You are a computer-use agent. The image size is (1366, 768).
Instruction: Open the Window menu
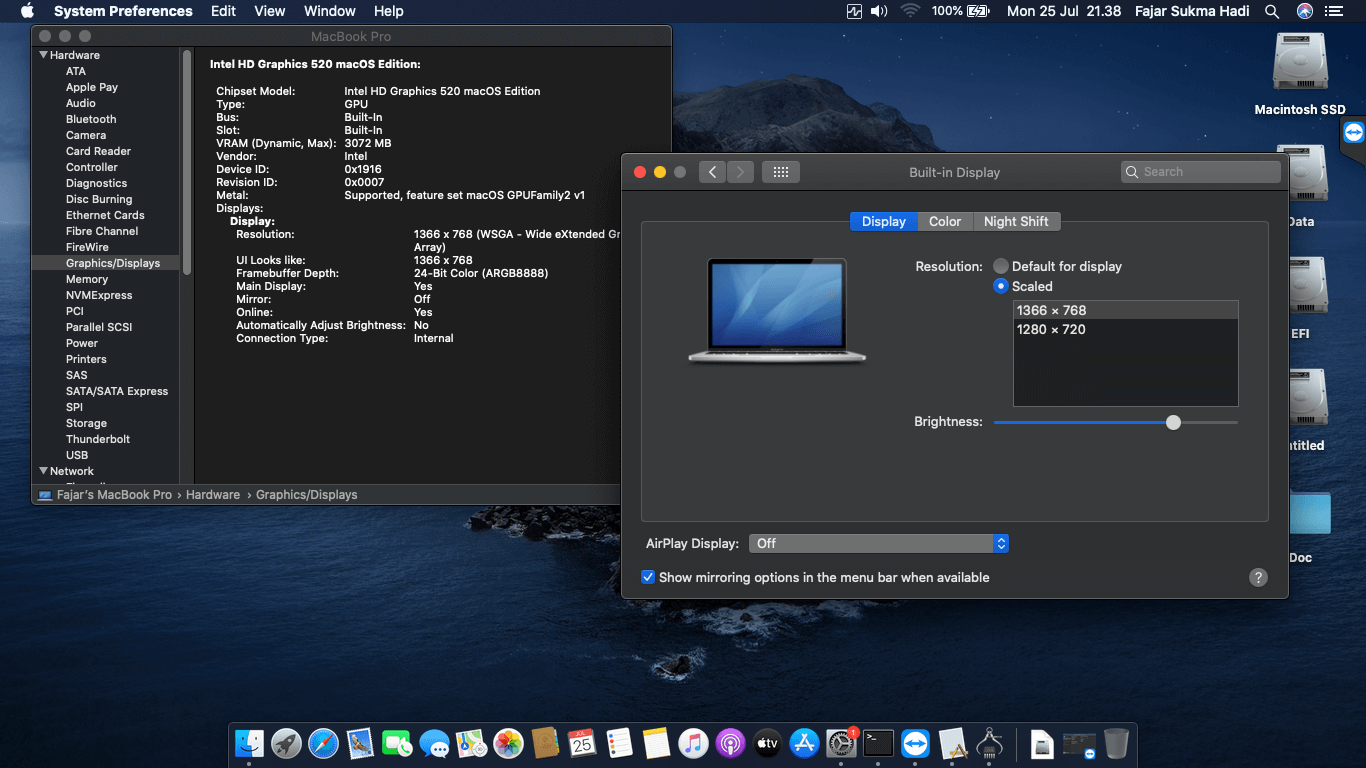tap(329, 11)
